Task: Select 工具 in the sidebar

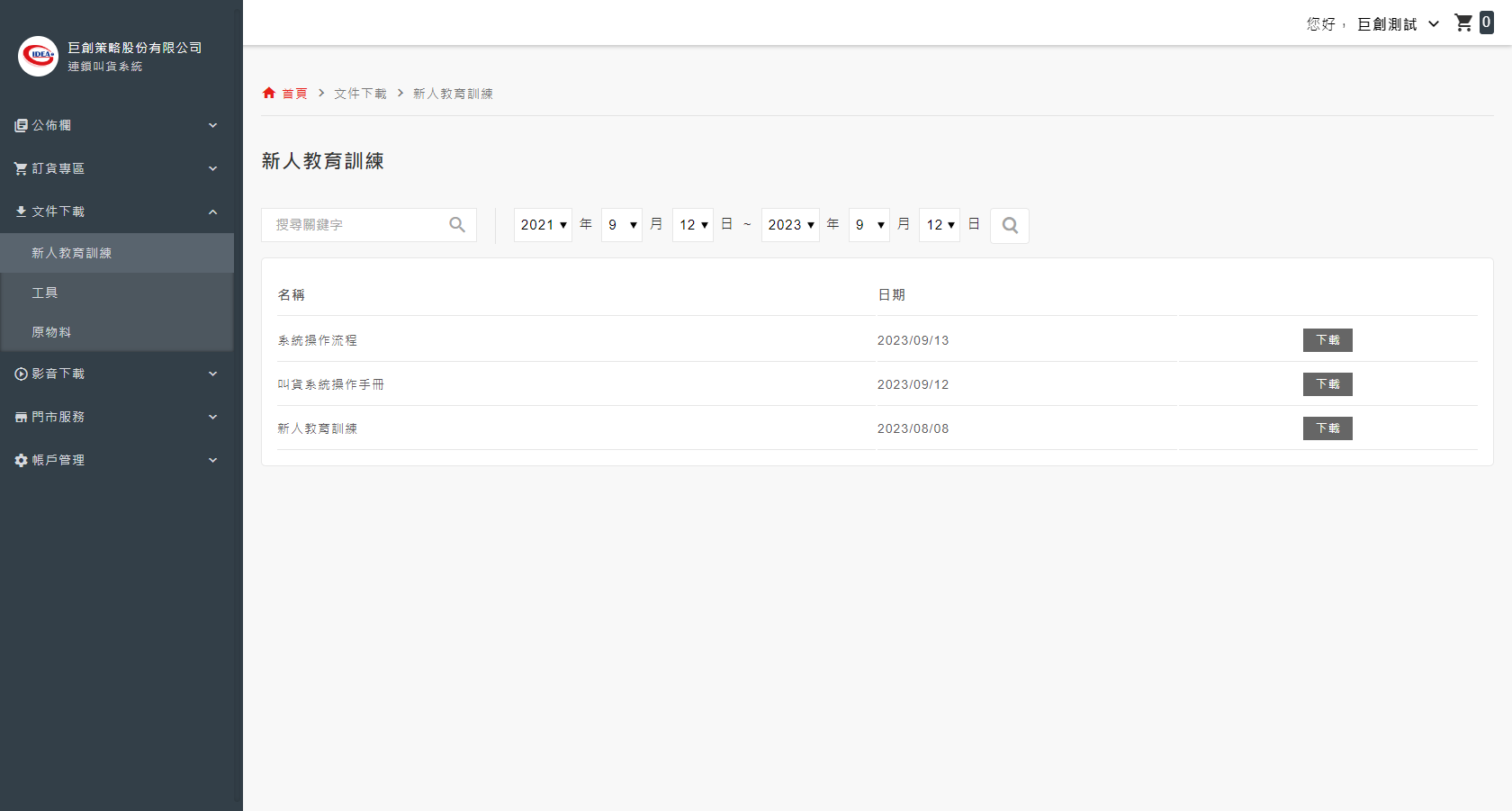Action: pyautogui.click(x=117, y=293)
